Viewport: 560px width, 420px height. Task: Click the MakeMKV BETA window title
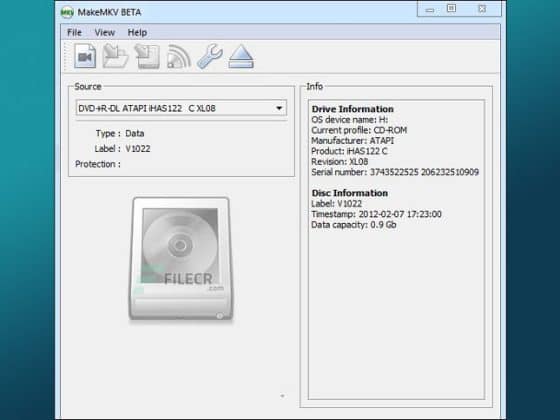109,12
